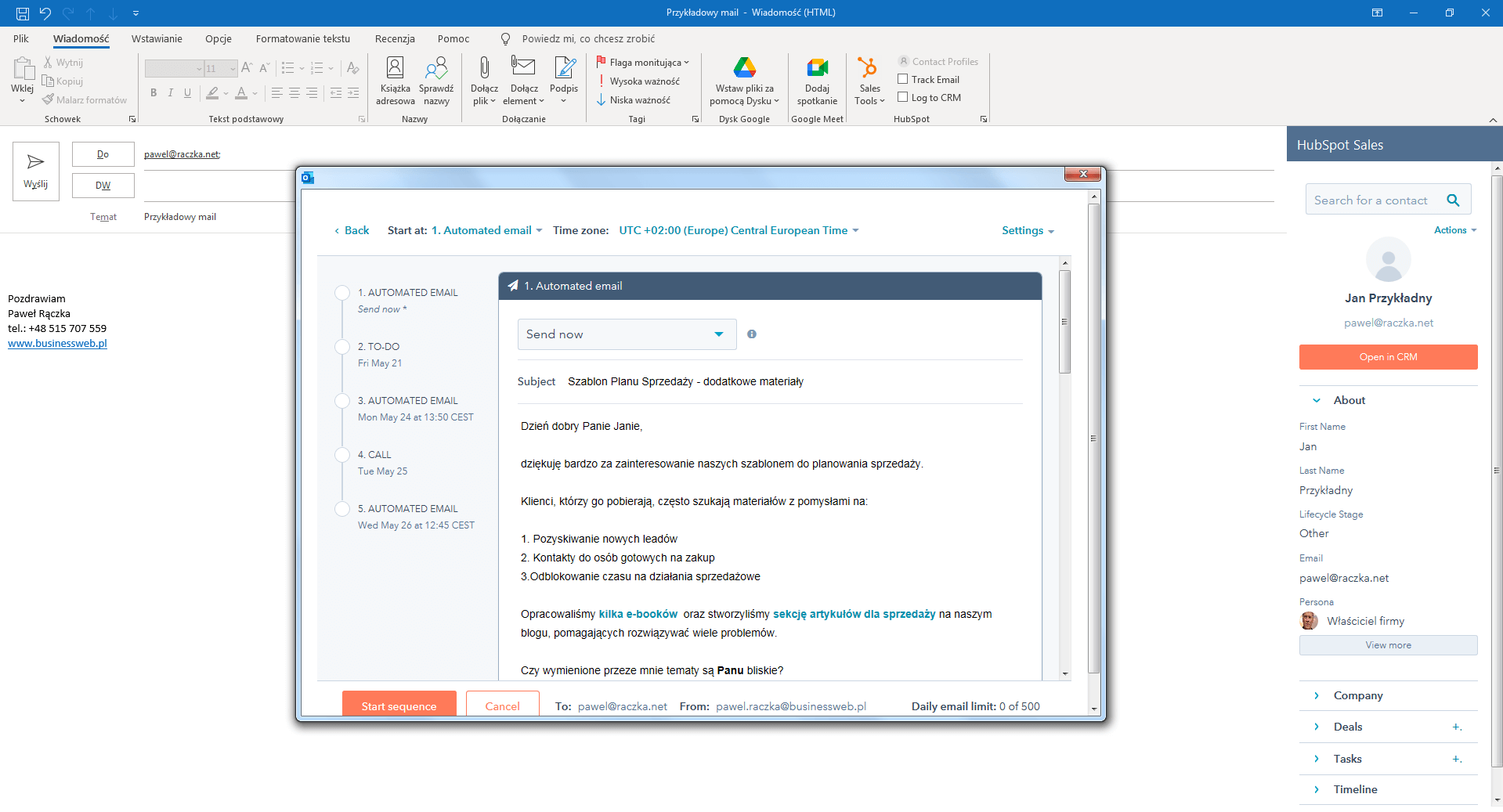Click the Wyślij send icon
Screen dimensions: 1503x812
[x=35, y=162]
